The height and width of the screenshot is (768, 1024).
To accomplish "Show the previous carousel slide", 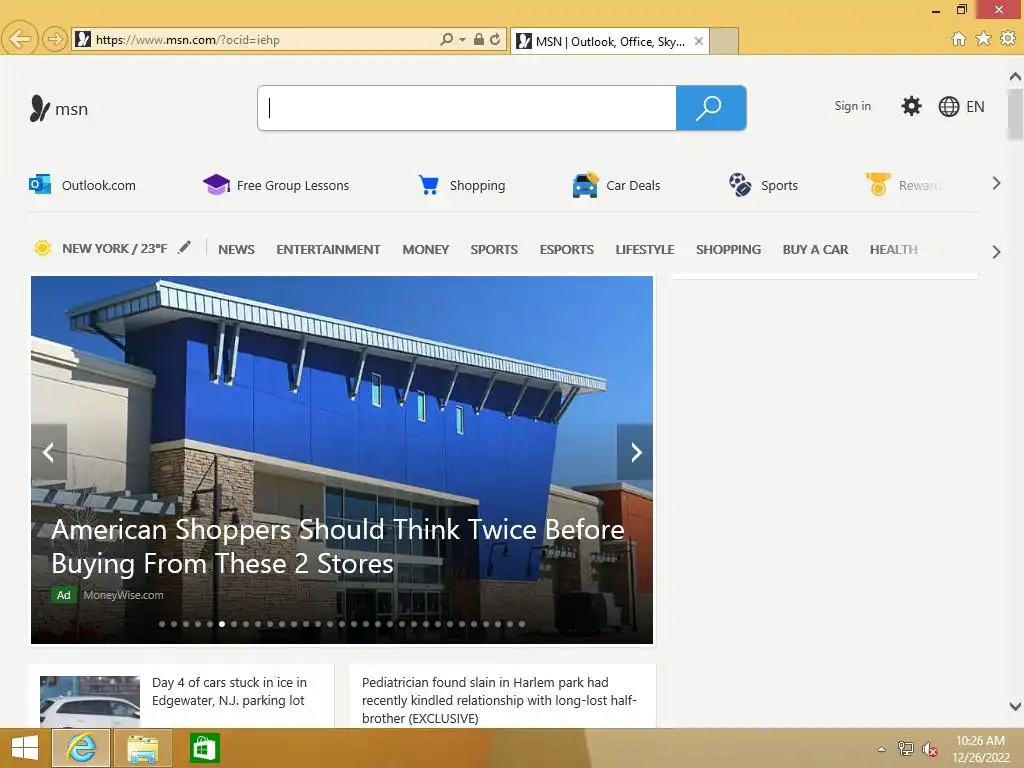I will (x=49, y=452).
